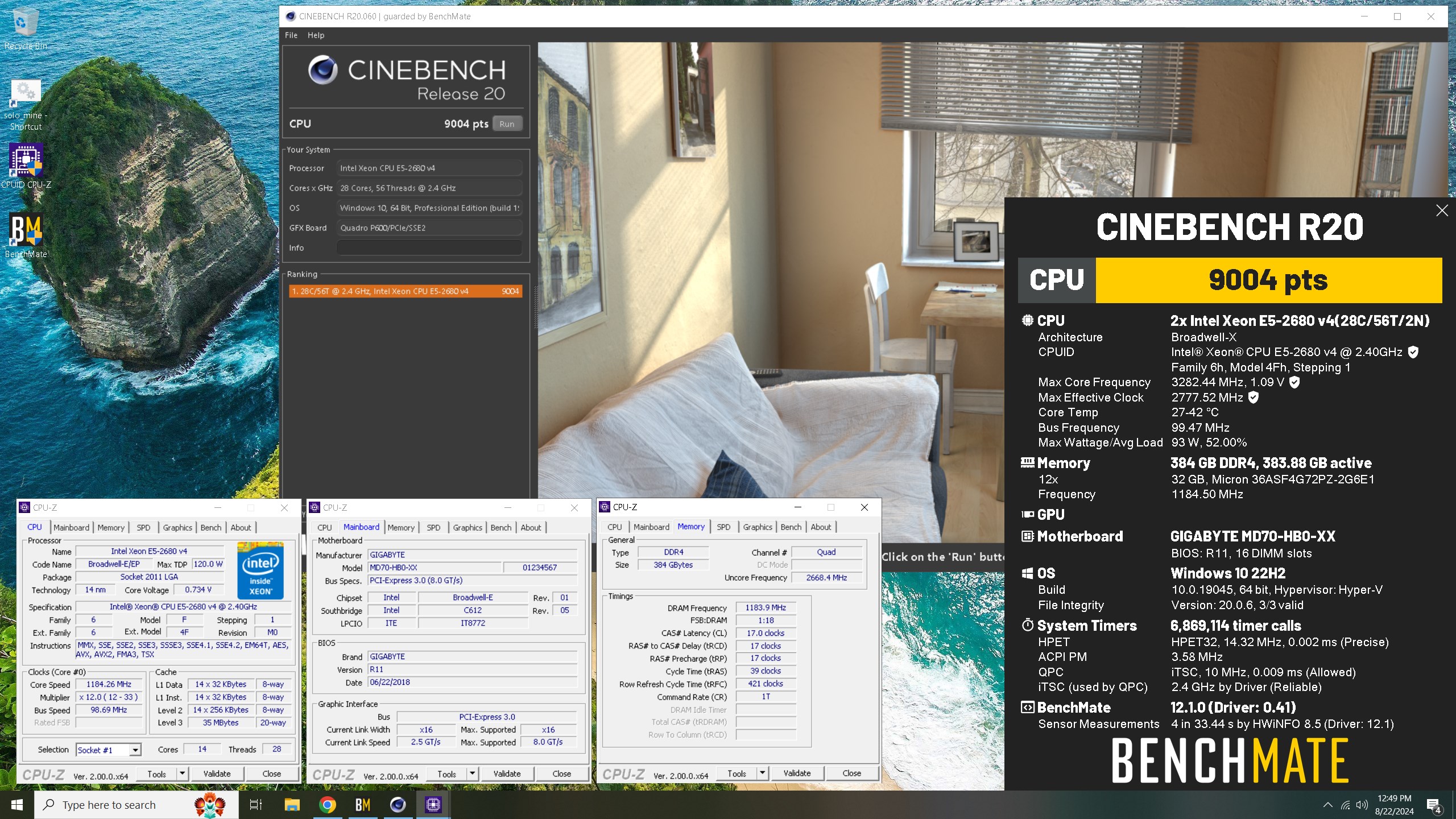
Task: Expand Tools arrow in left CPU-Z window
Action: pyautogui.click(x=183, y=774)
